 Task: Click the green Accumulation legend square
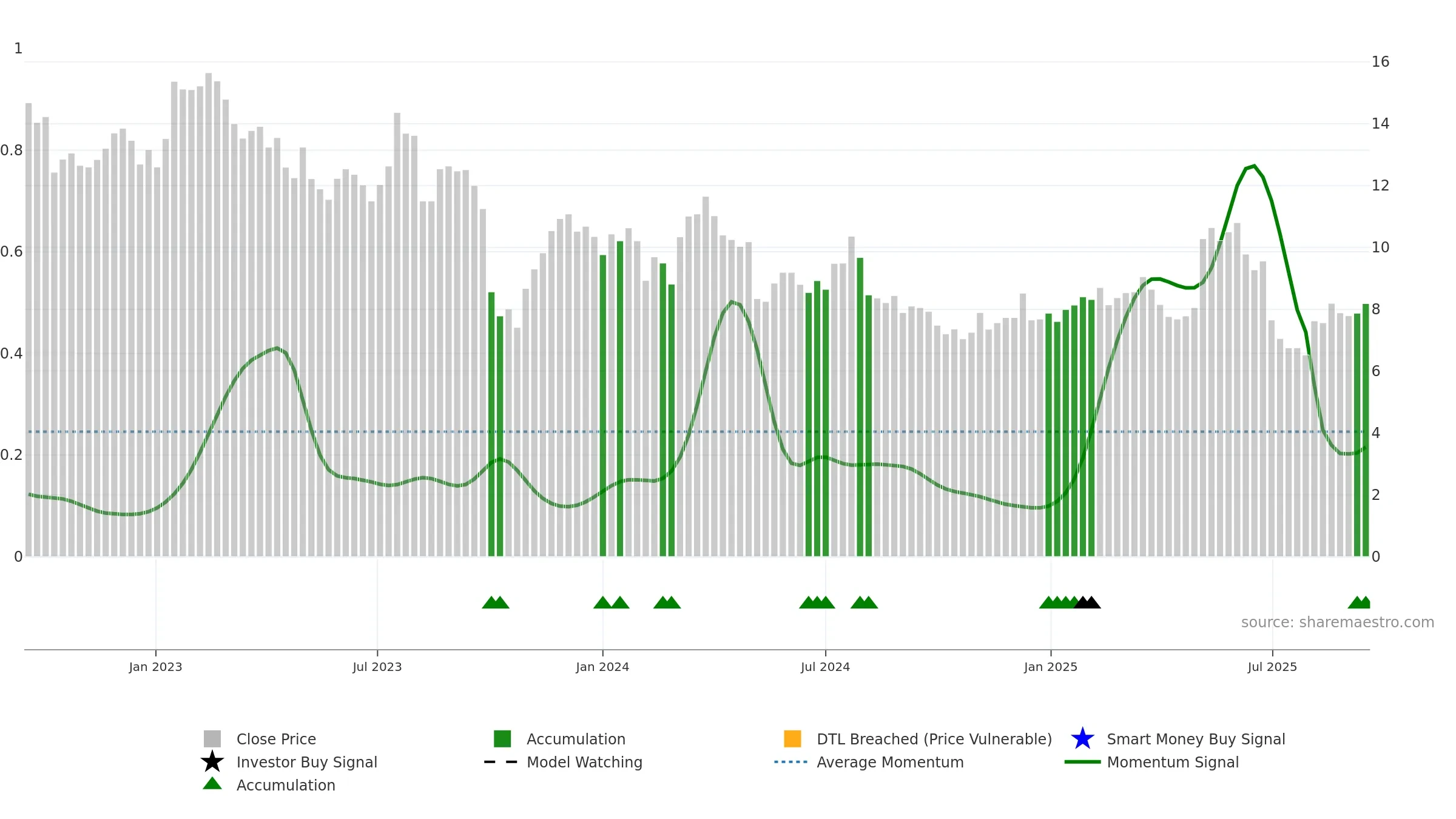pyautogui.click(x=502, y=739)
